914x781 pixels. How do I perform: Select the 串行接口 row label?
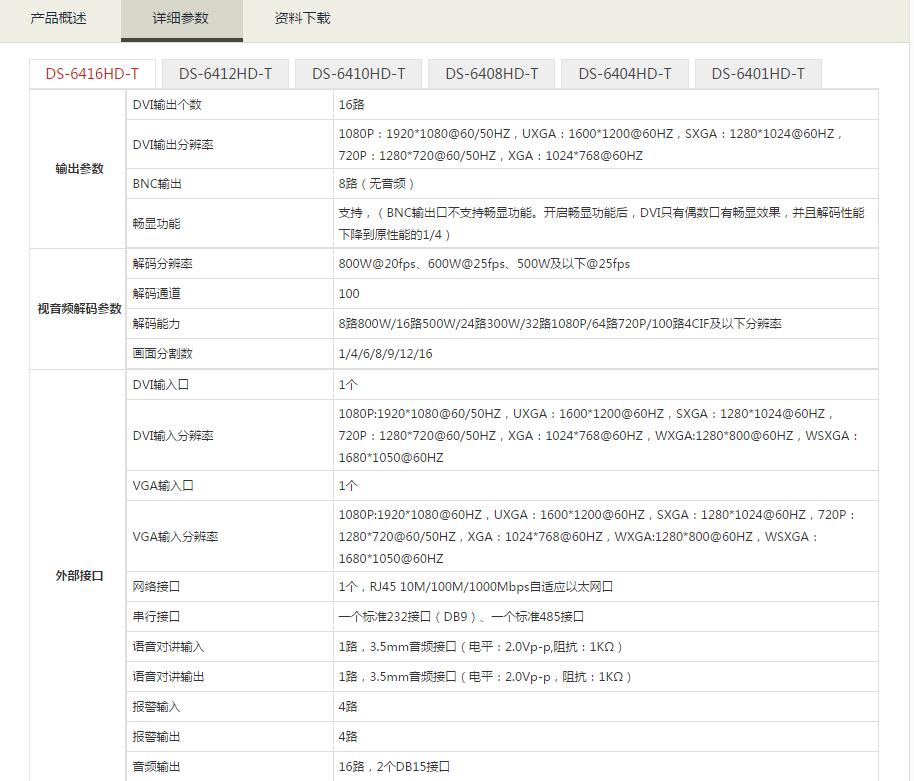pyautogui.click(x=157, y=617)
